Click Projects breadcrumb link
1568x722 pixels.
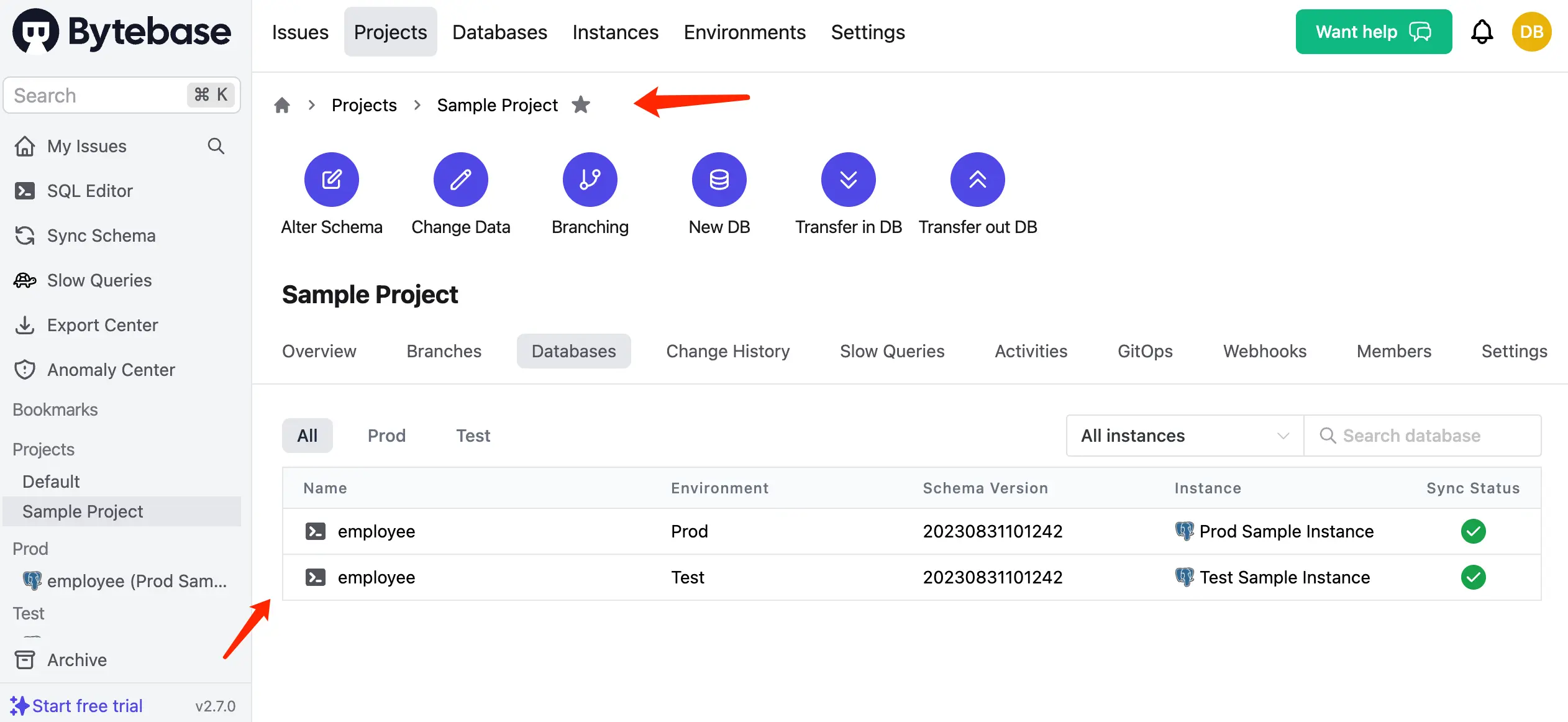coord(364,105)
